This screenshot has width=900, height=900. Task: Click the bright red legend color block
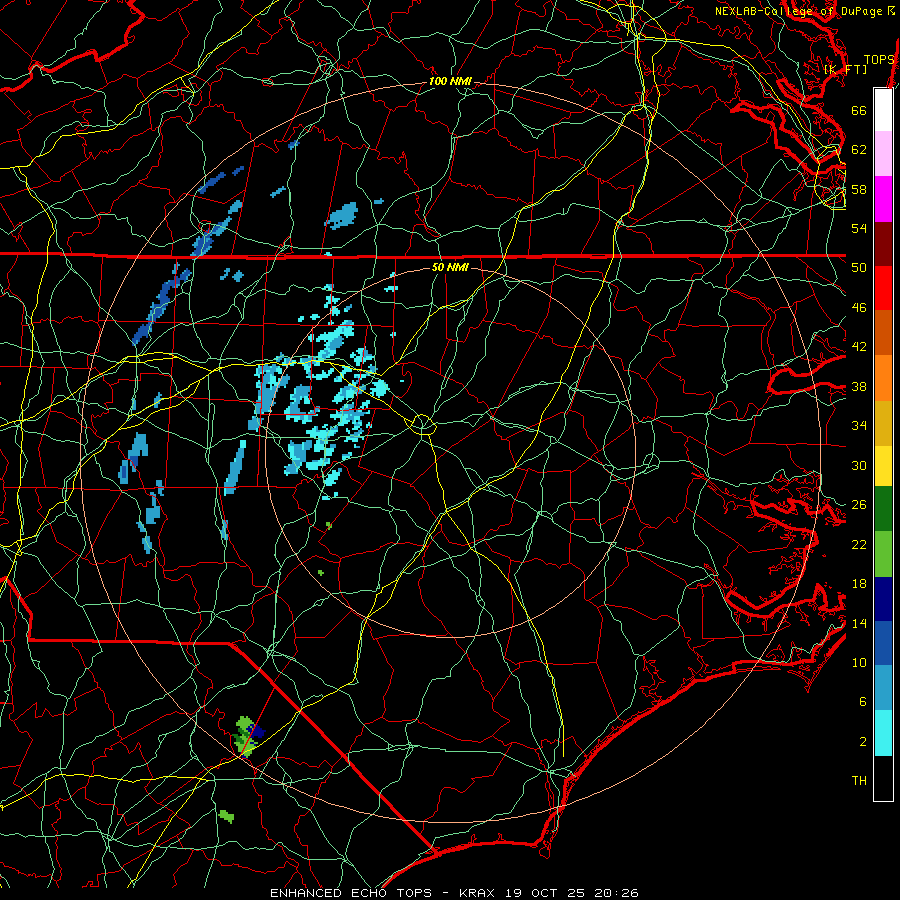point(883,289)
